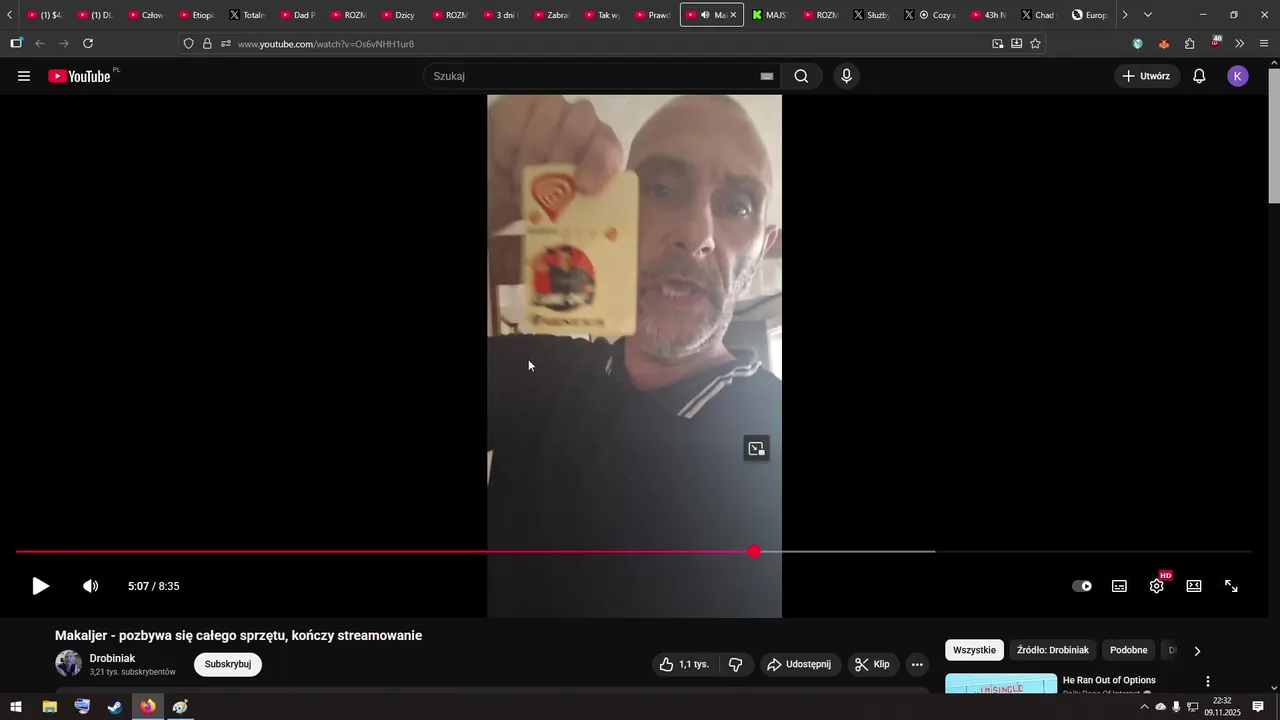This screenshot has width=1280, height=720.
Task: Click the page vertical scrollbar
Action: pyautogui.click(x=1273, y=135)
